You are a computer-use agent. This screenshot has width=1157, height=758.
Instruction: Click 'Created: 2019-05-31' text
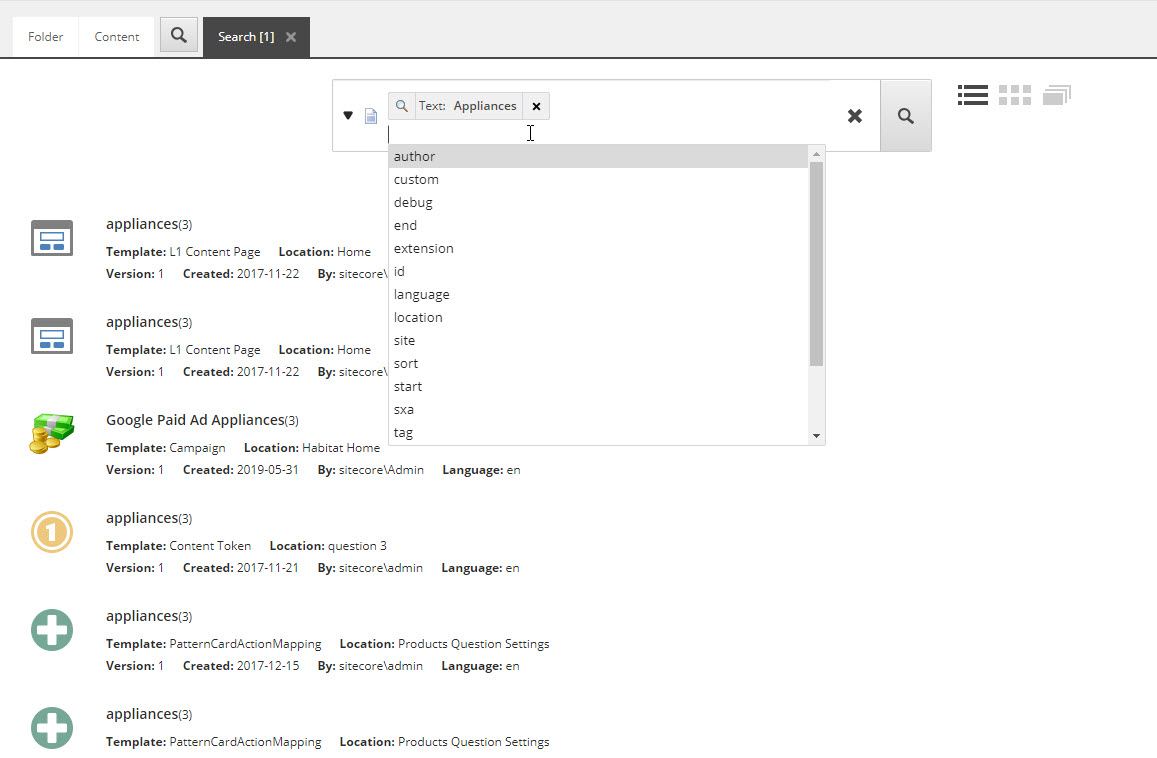[x=241, y=470]
